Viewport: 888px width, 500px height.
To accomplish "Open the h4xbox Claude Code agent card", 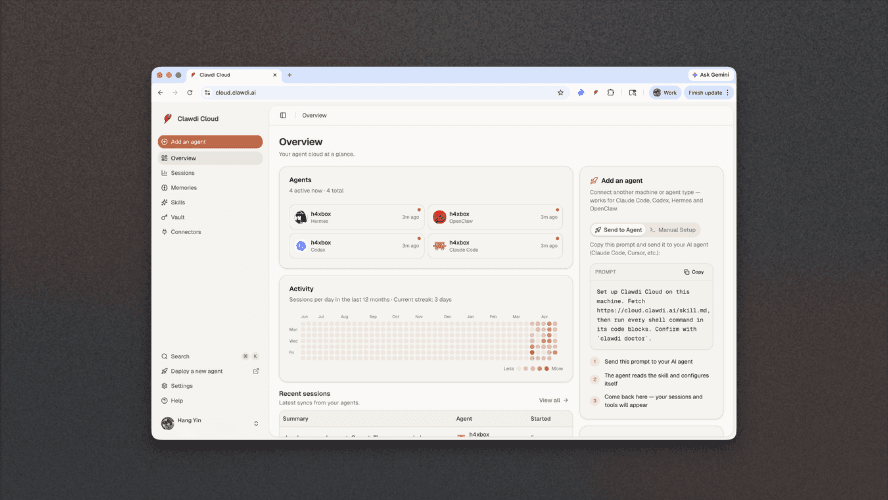I will (x=495, y=246).
